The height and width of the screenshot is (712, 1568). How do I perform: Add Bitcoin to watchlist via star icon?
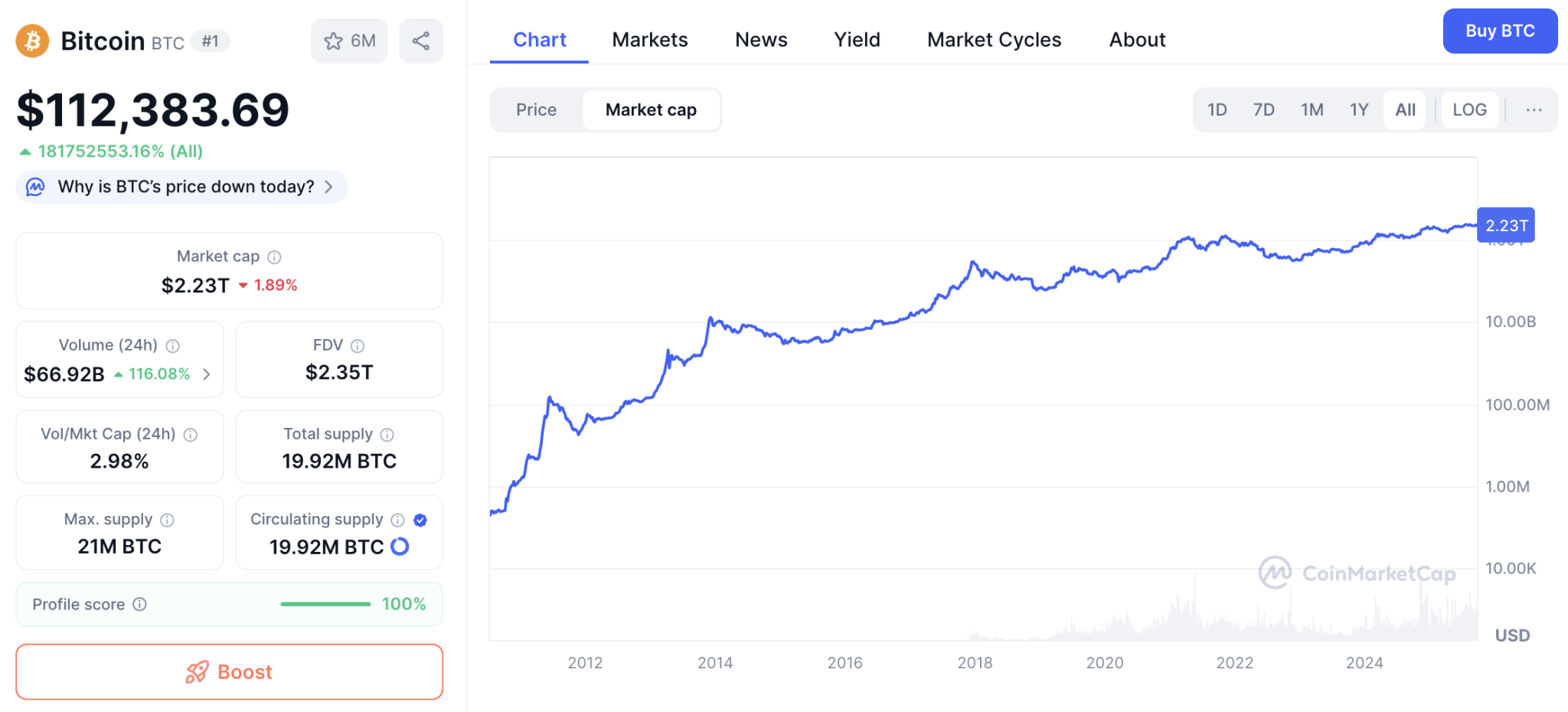click(x=334, y=41)
